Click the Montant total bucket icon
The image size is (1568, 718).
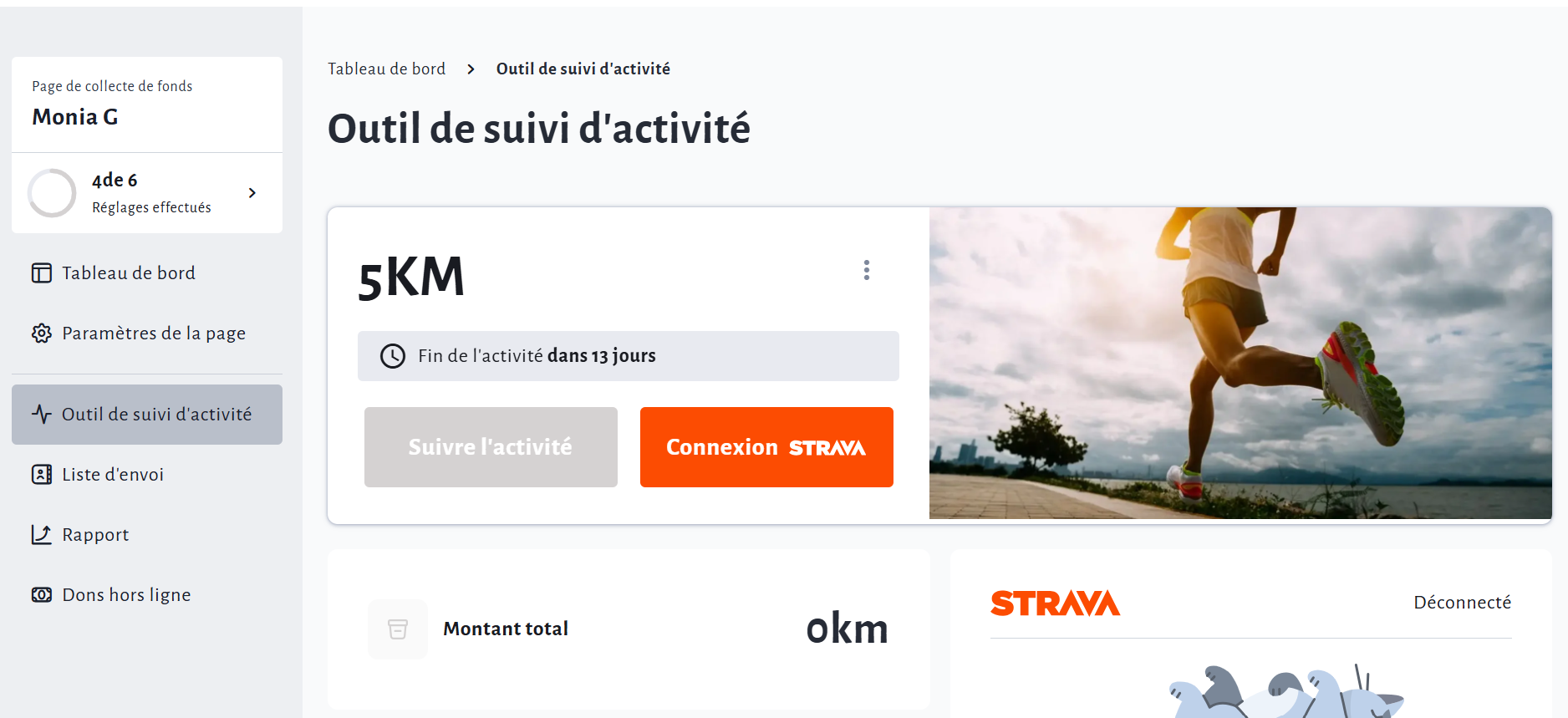click(398, 629)
